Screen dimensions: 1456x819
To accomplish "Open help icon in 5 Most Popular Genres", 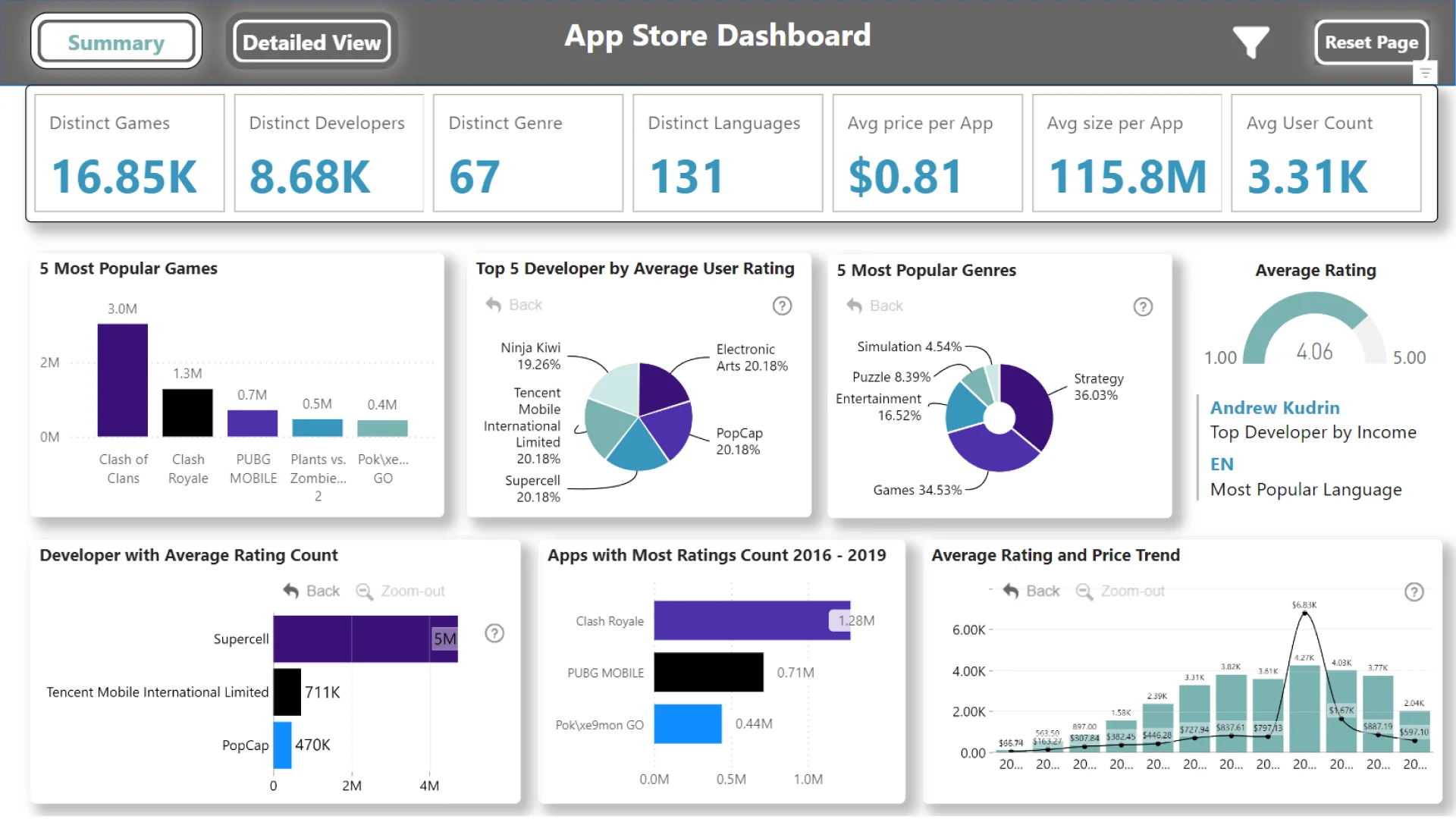I will point(1143,306).
